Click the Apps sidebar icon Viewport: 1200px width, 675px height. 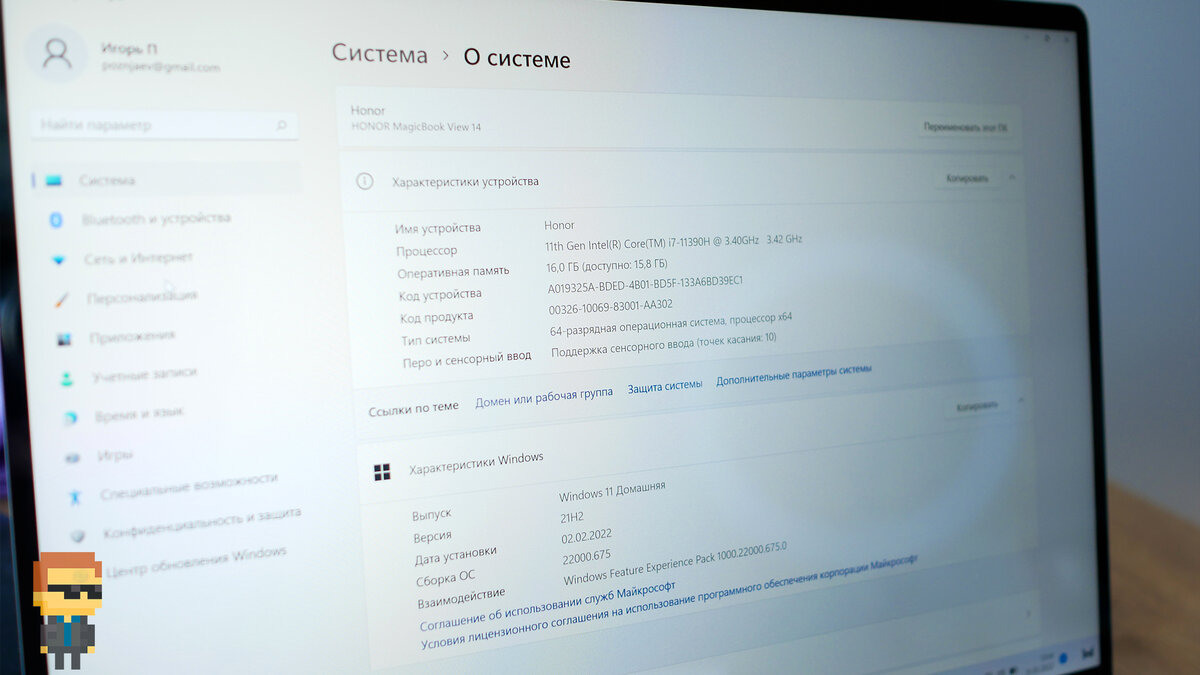tap(64, 339)
